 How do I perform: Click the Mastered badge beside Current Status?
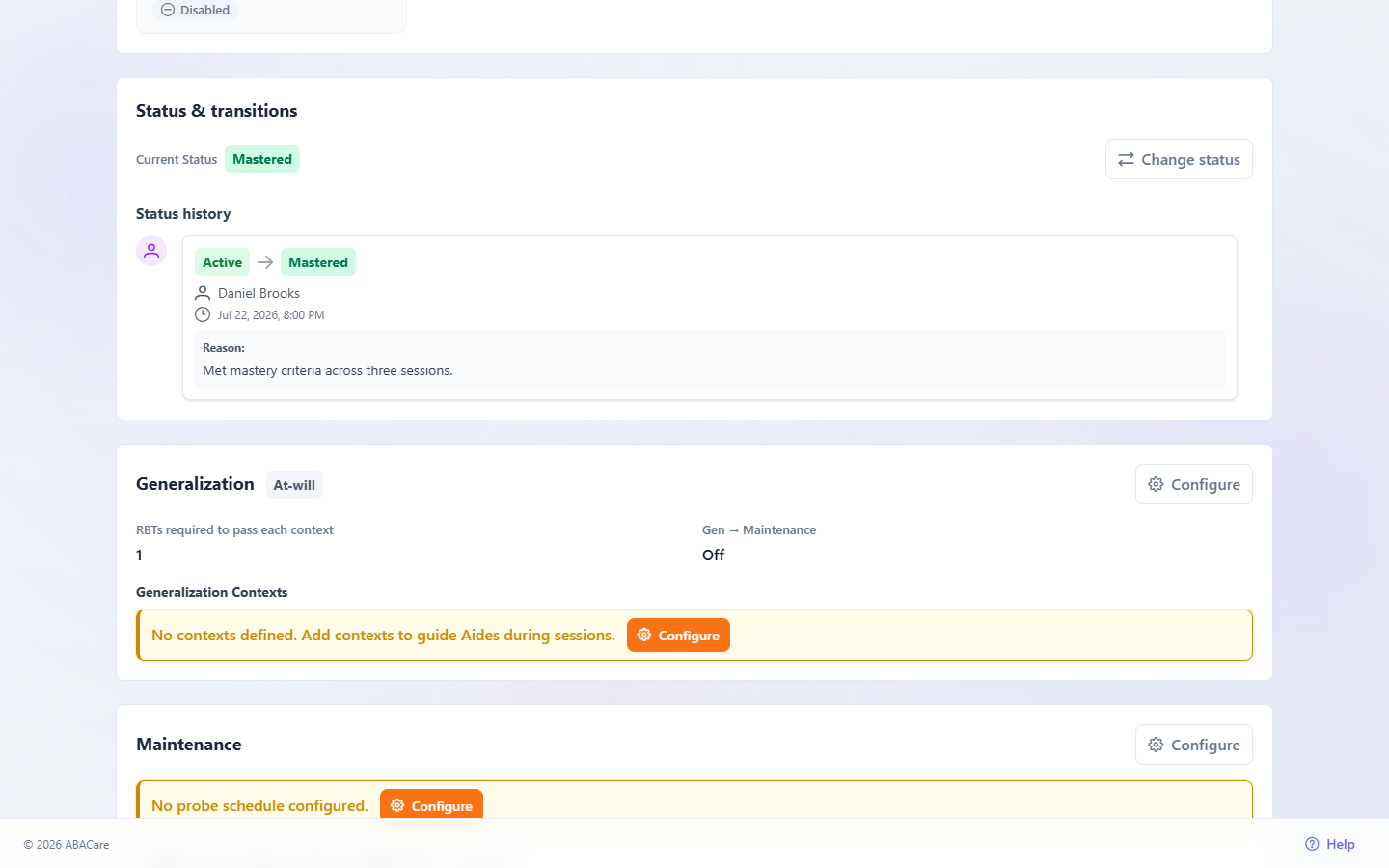(x=262, y=159)
